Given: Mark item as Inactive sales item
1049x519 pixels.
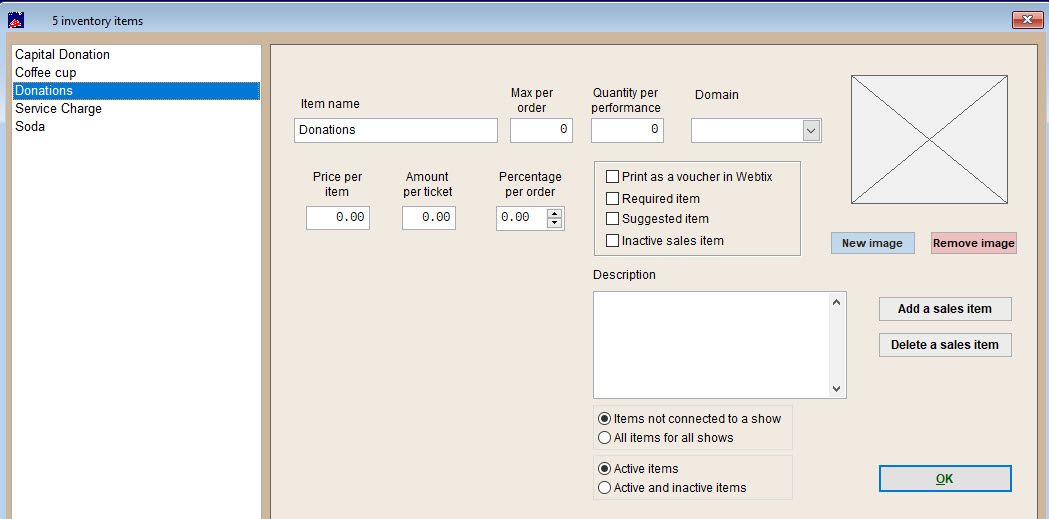Looking at the screenshot, I should tap(613, 241).
